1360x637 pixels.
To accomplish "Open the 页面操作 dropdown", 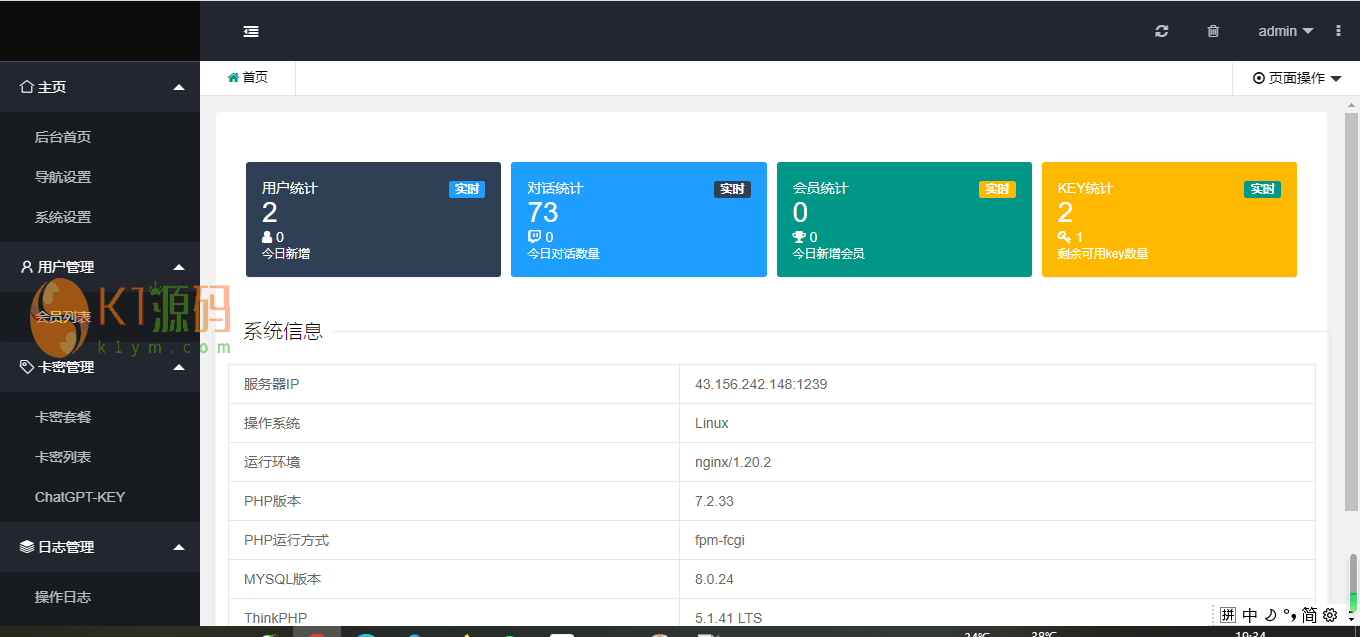I will click(x=1297, y=78).
